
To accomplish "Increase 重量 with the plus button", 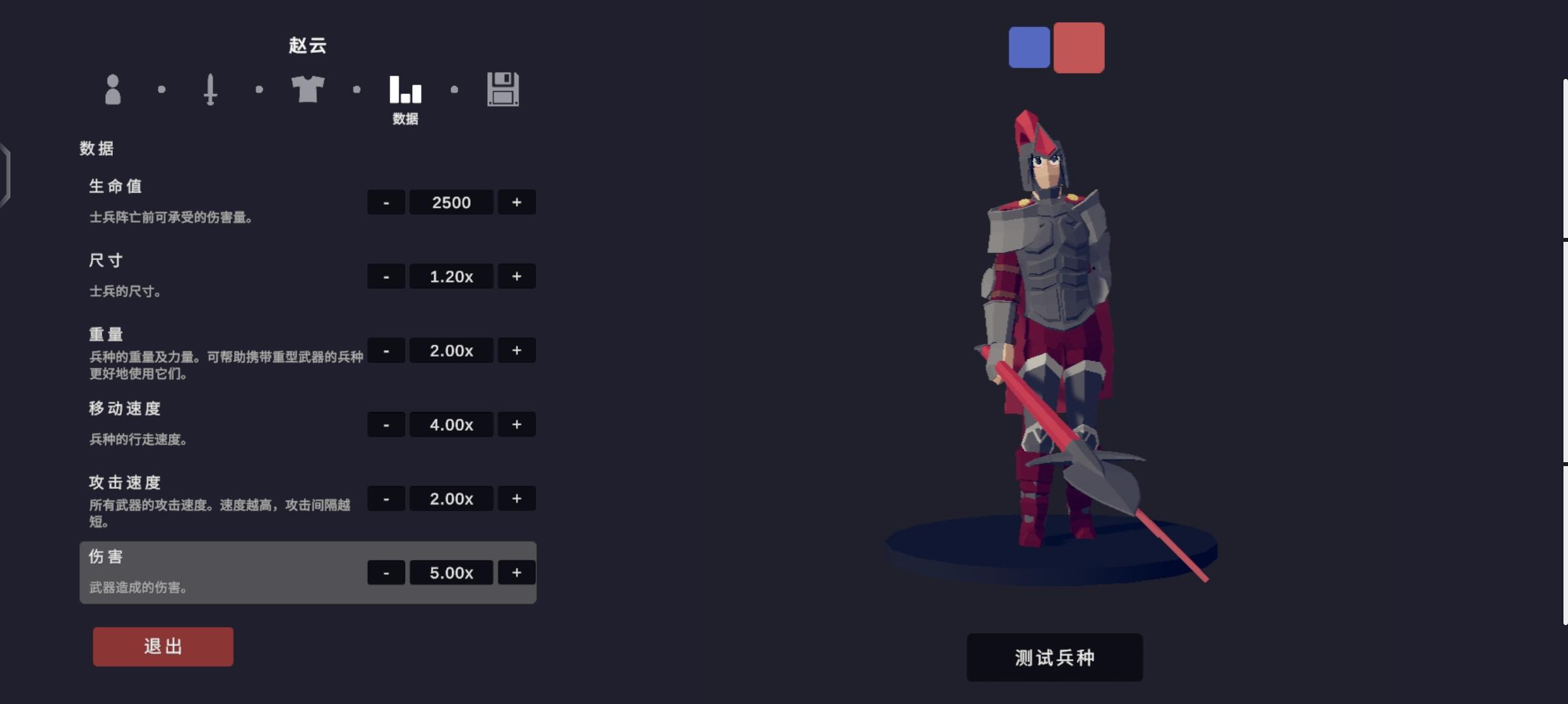I will pos(517,351).
